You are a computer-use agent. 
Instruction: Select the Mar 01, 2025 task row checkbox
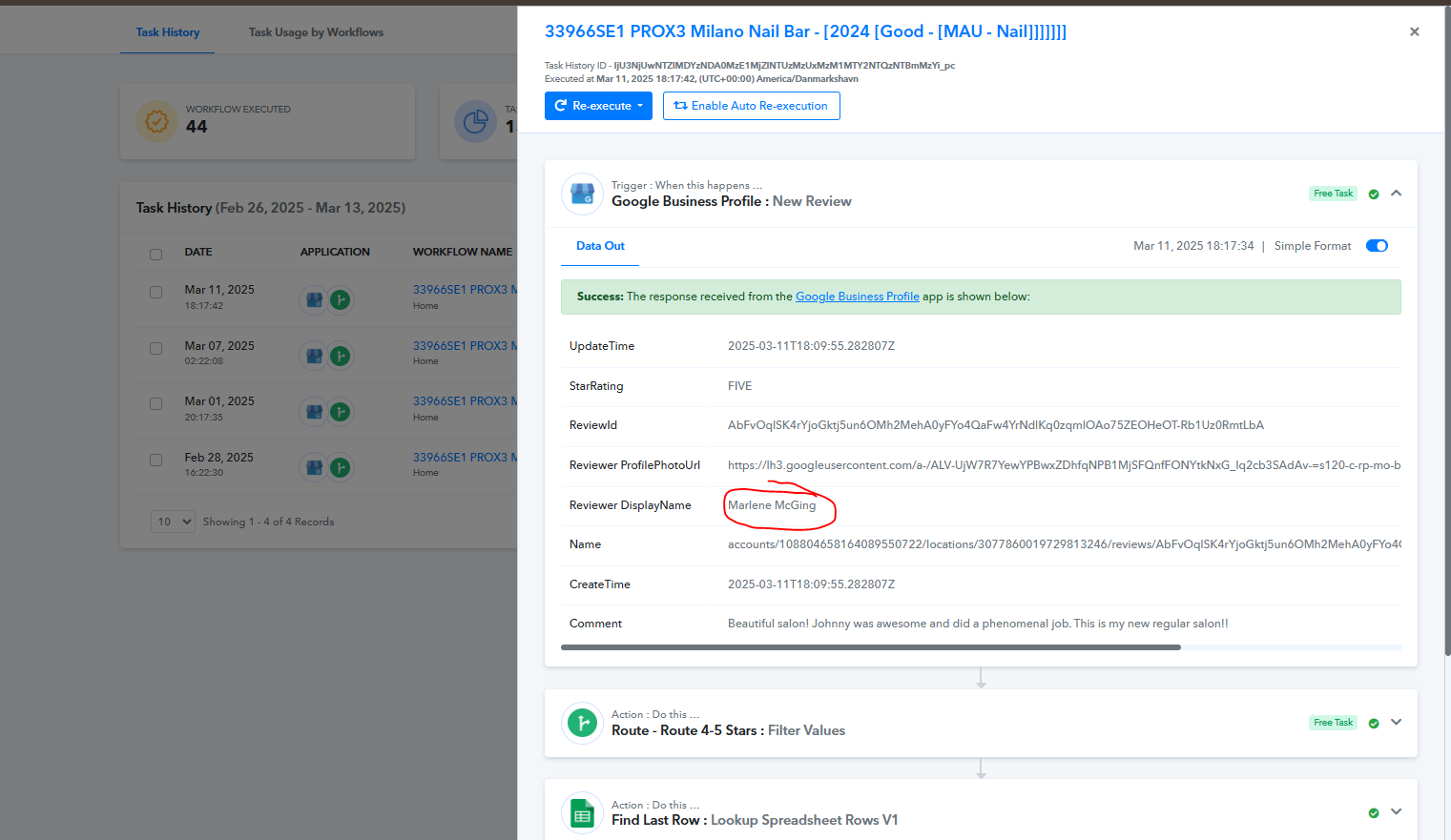tap(155, 404)
